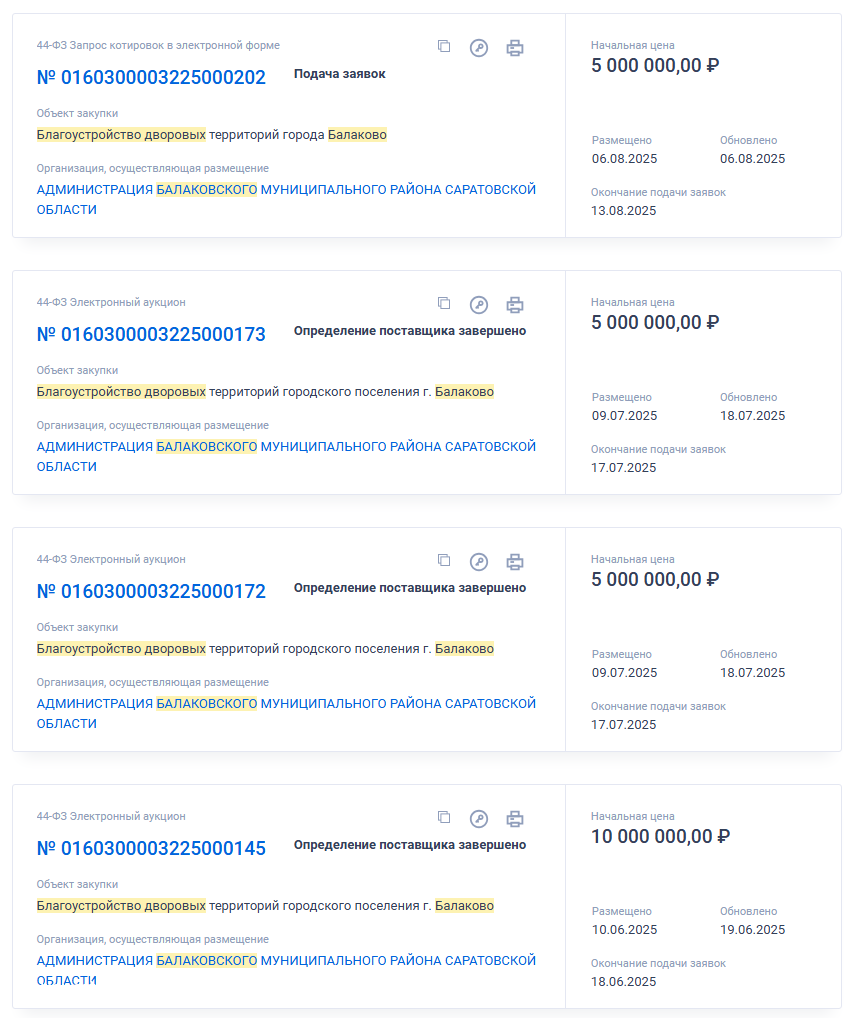This screenshot has width=850, height=1018.
Task: Open purchase № 0160300003225000172
Action: click(x=151, y=591)
